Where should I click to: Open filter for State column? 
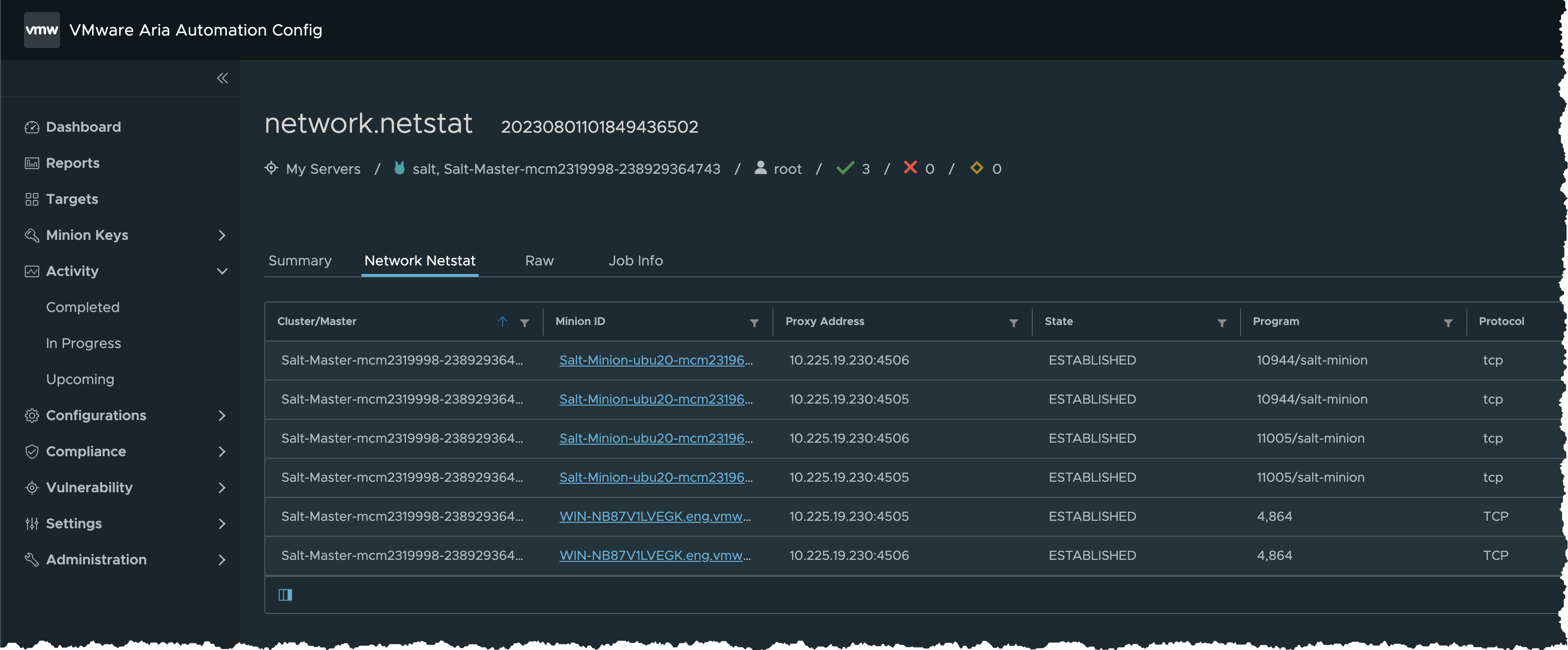(x=1222, y=323)
